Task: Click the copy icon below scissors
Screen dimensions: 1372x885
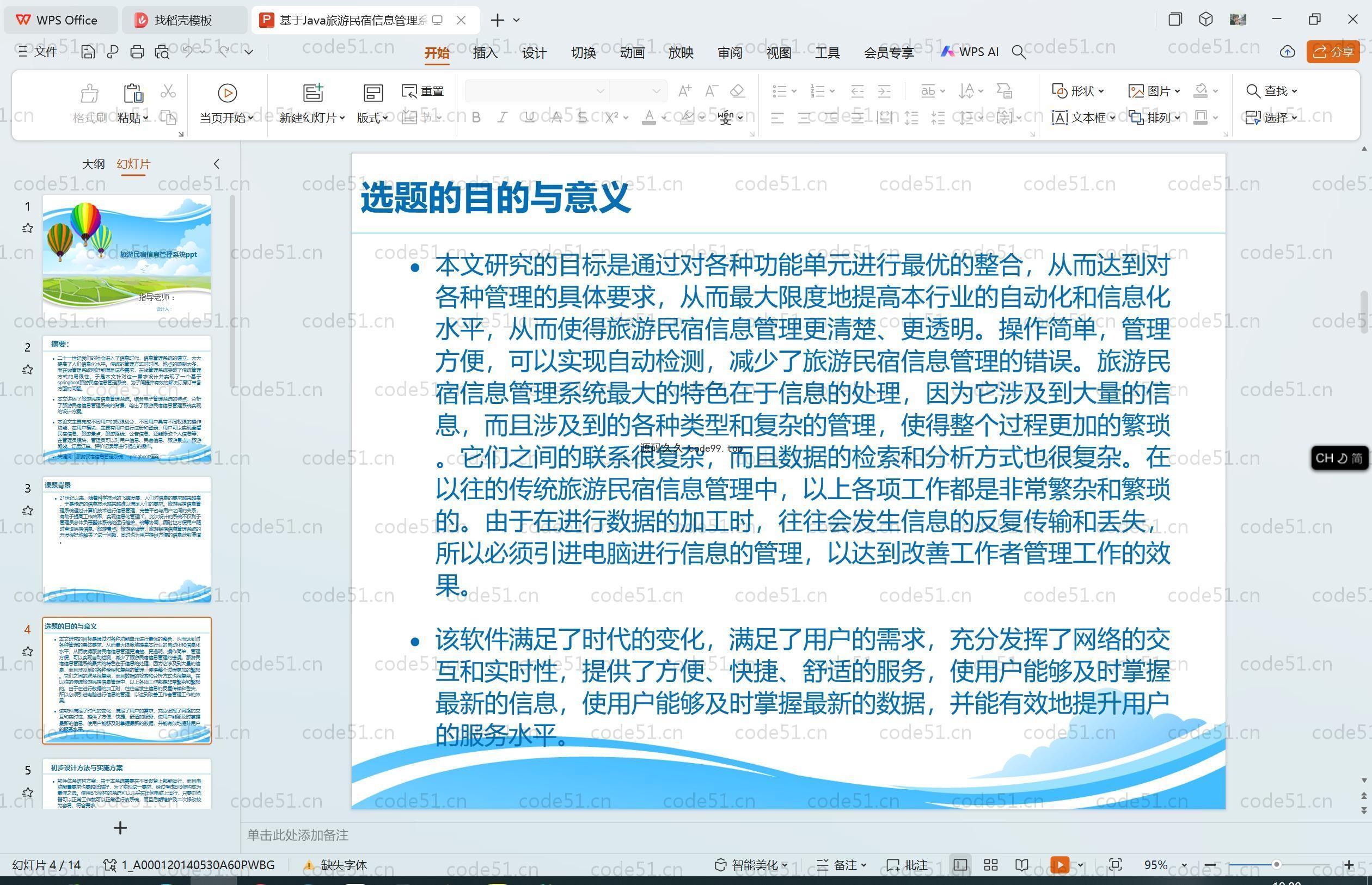Action: point(168,118)
